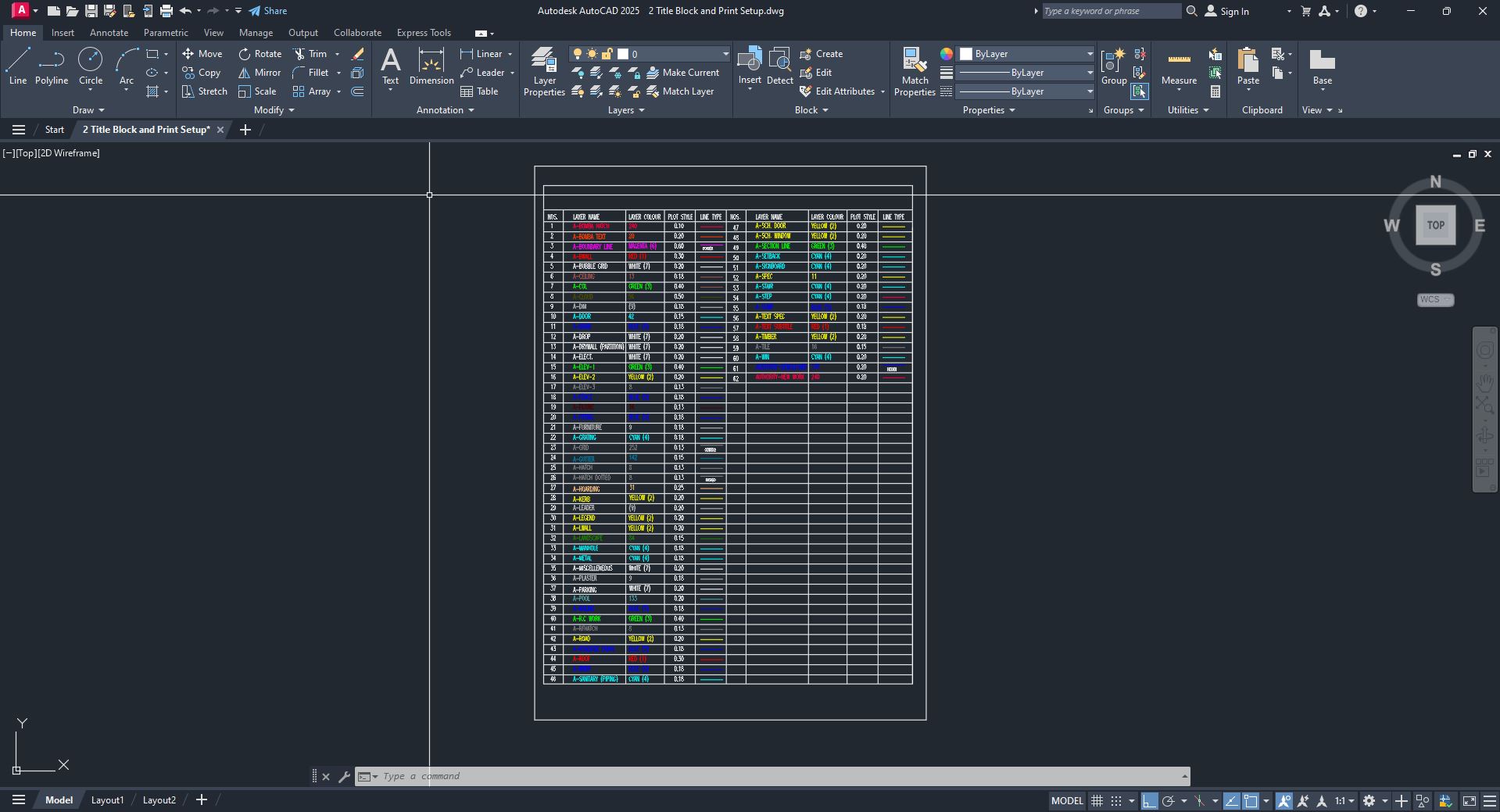Select the Line tool

[x=18, y=66]
